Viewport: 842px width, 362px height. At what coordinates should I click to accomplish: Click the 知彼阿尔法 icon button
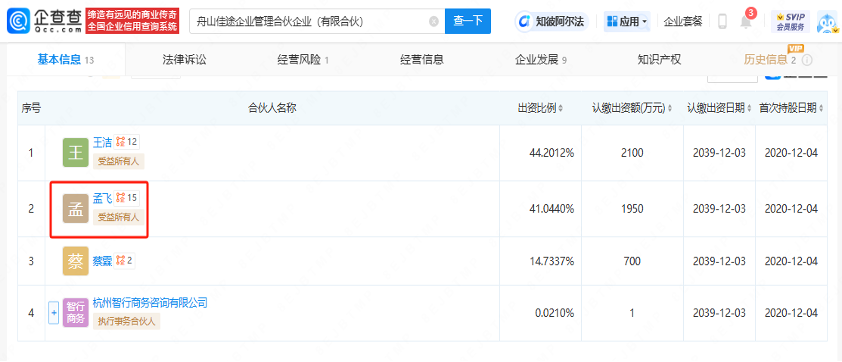(552, 21)
